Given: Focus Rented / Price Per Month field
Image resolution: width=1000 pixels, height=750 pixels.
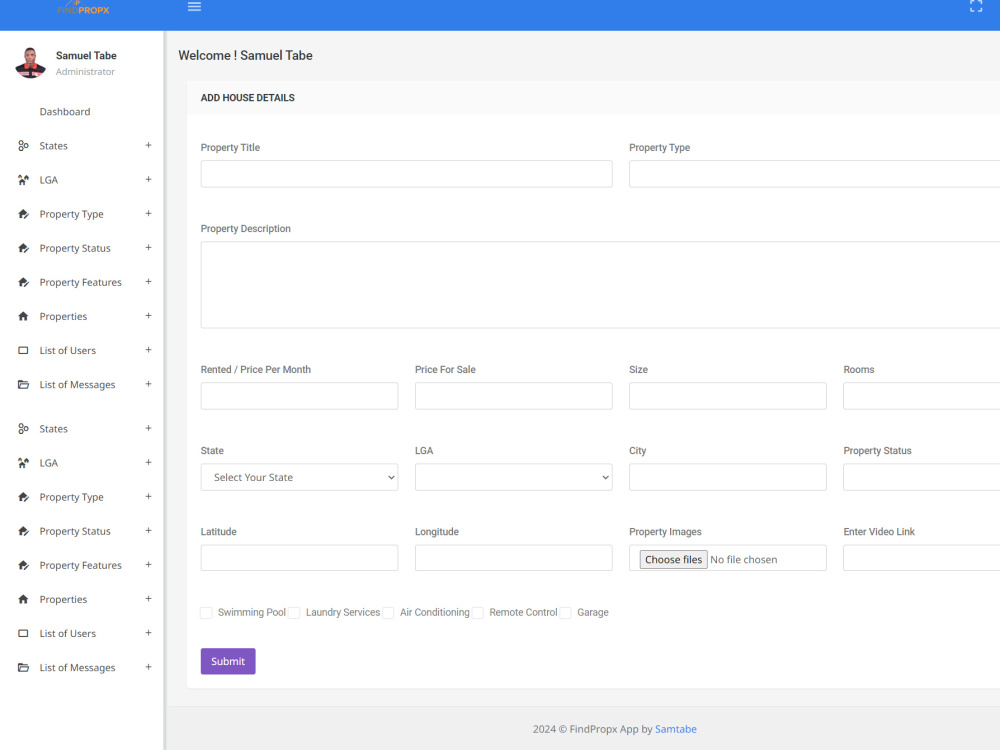Looking at the screenshot, I should [x=299, y=396].
